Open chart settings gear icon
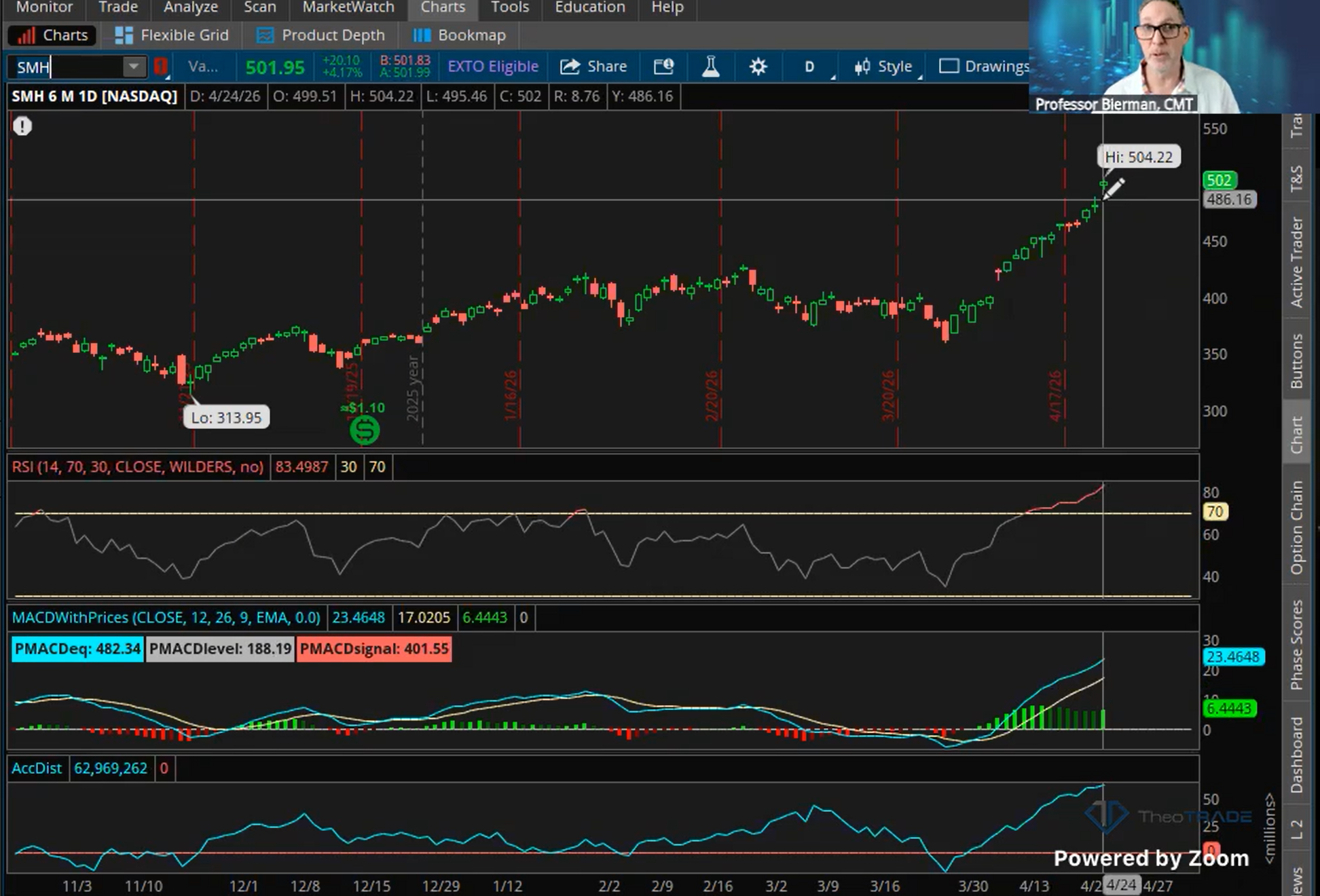Image resolution: width=1320 pixels, height=896 pixels. [x=758, y=67]
